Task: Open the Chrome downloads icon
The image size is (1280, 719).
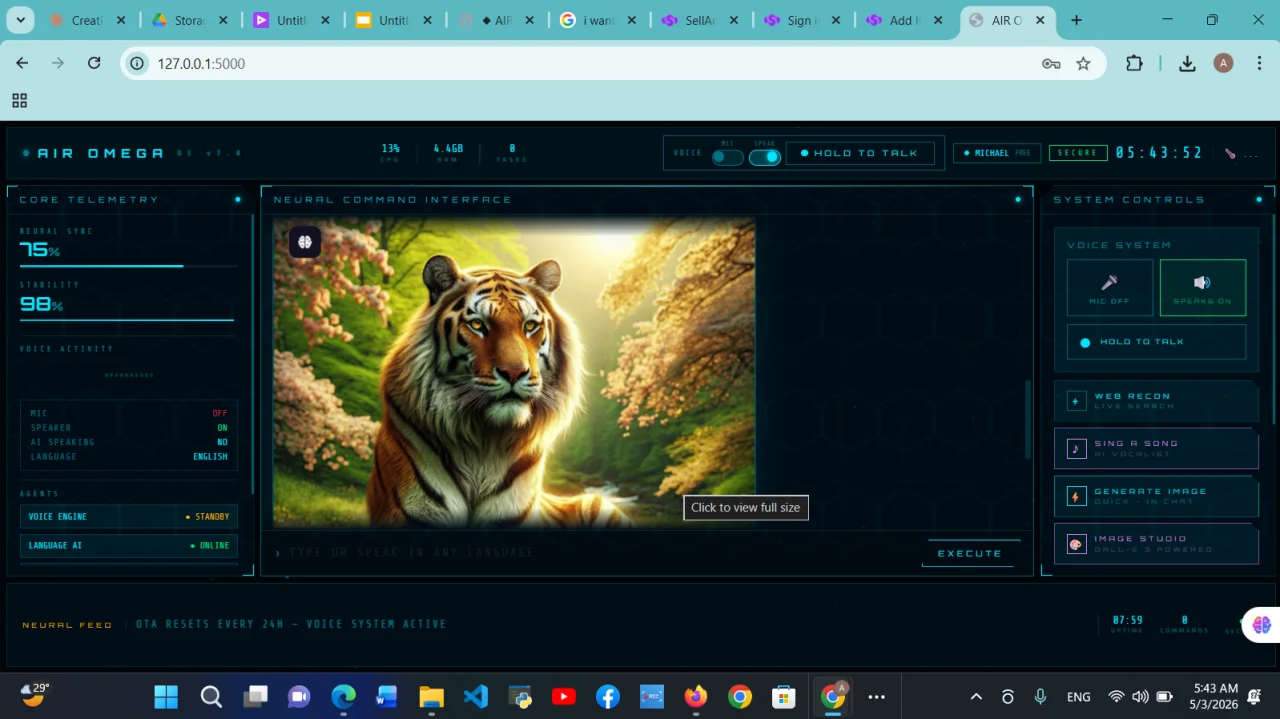Action: [x=1187, y=63]
